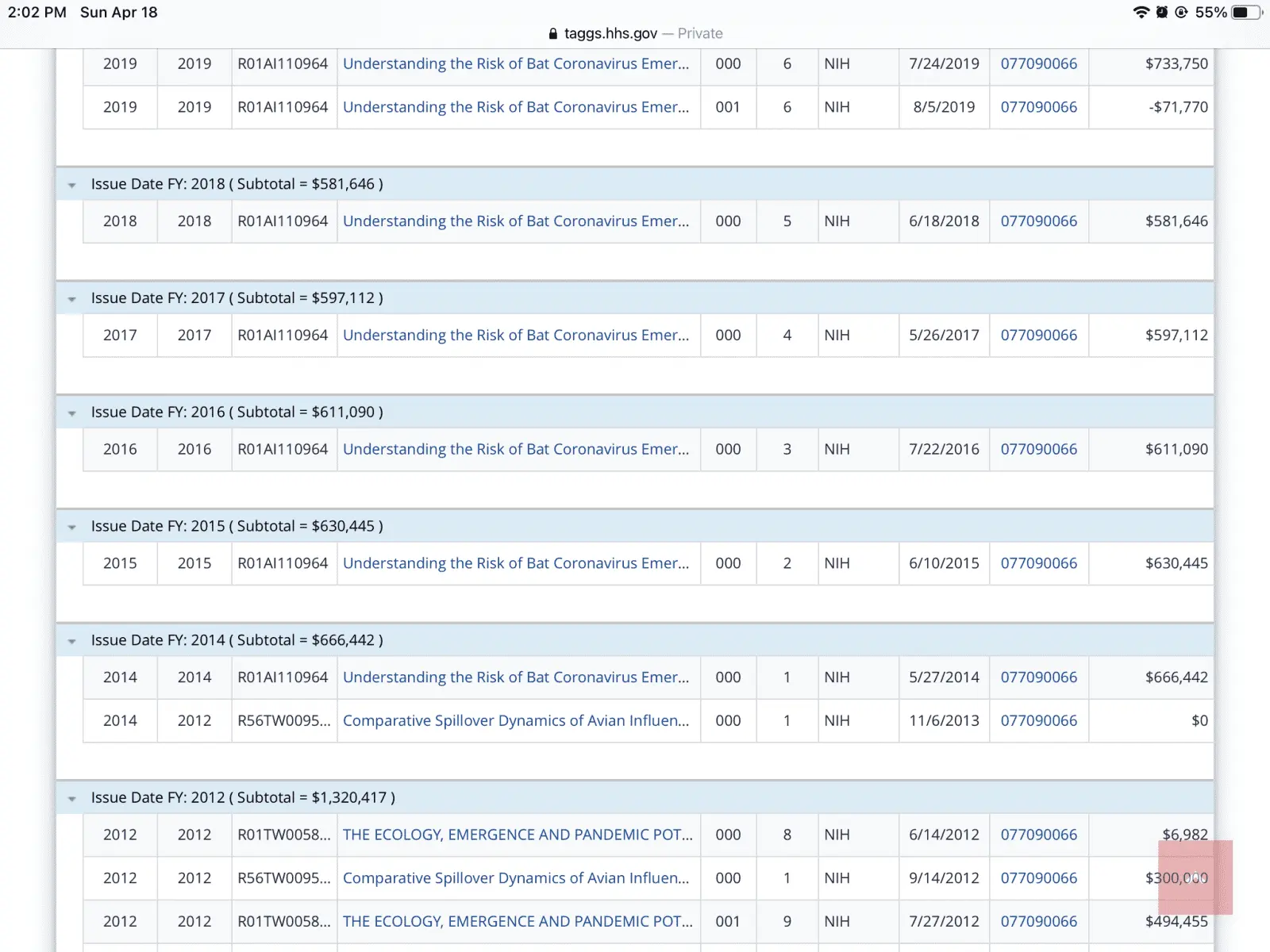Open the 6/14/2012 Ecology, Emergence and Pandemic link

[x=518, y=835]
